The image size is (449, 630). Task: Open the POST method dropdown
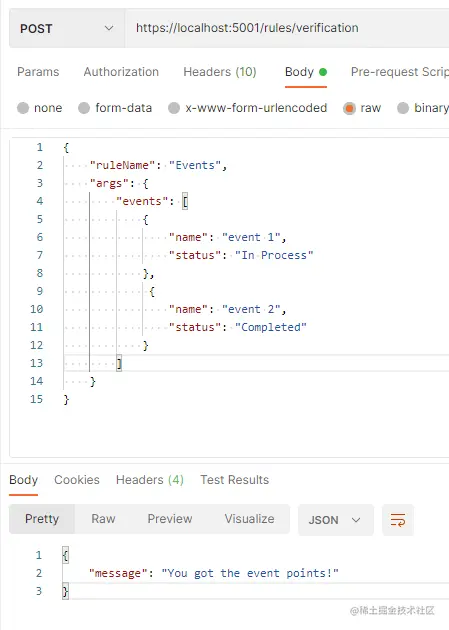point(67,29)
